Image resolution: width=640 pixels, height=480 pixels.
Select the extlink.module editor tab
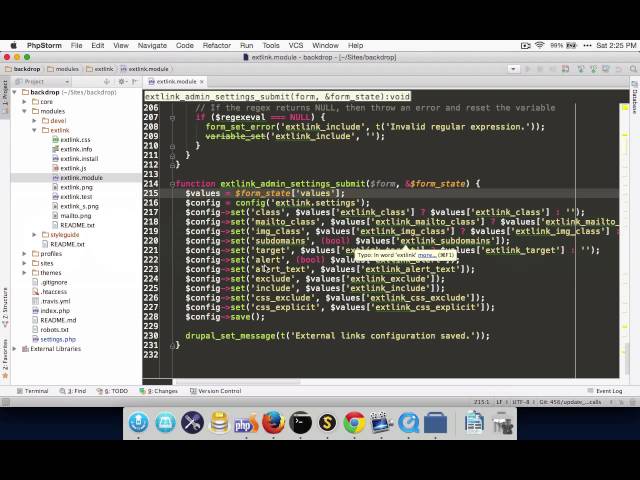[173, 82]
